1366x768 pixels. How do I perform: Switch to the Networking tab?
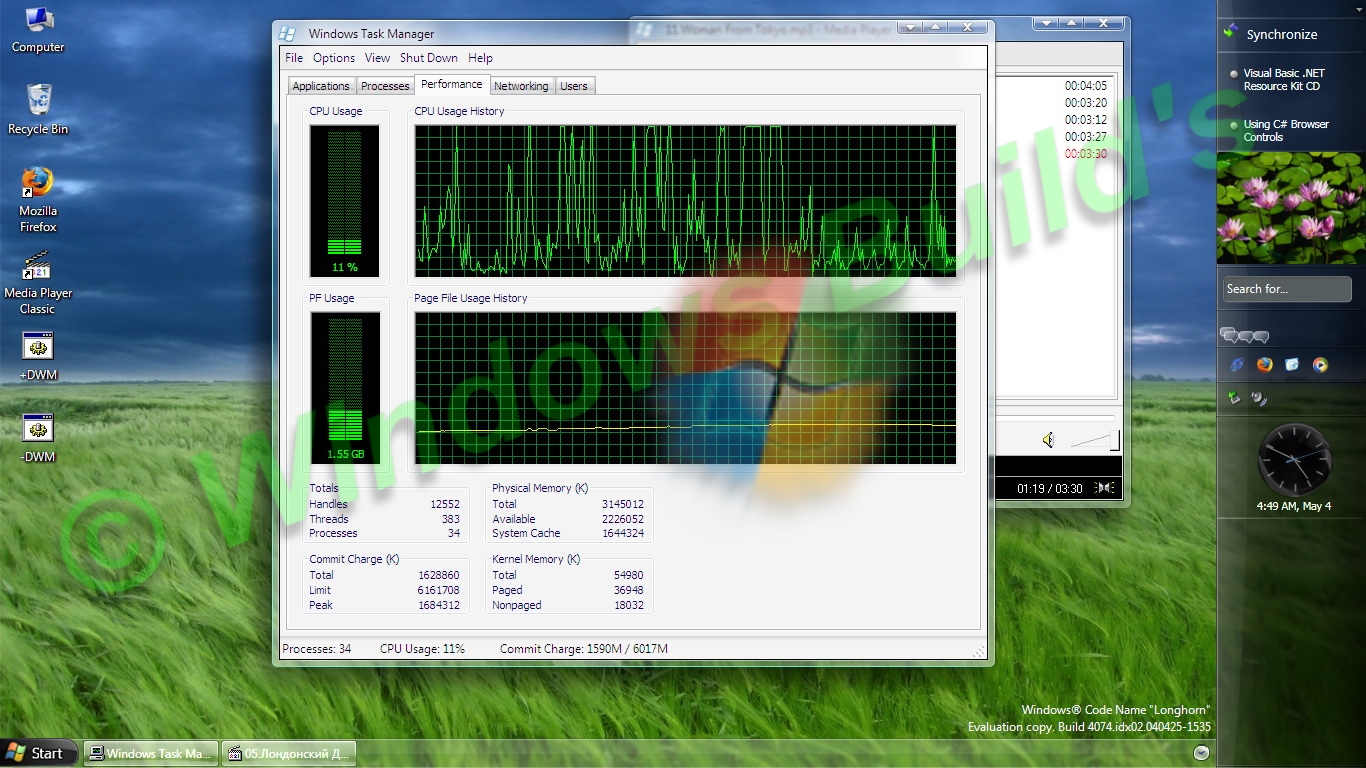pos(521,86)
